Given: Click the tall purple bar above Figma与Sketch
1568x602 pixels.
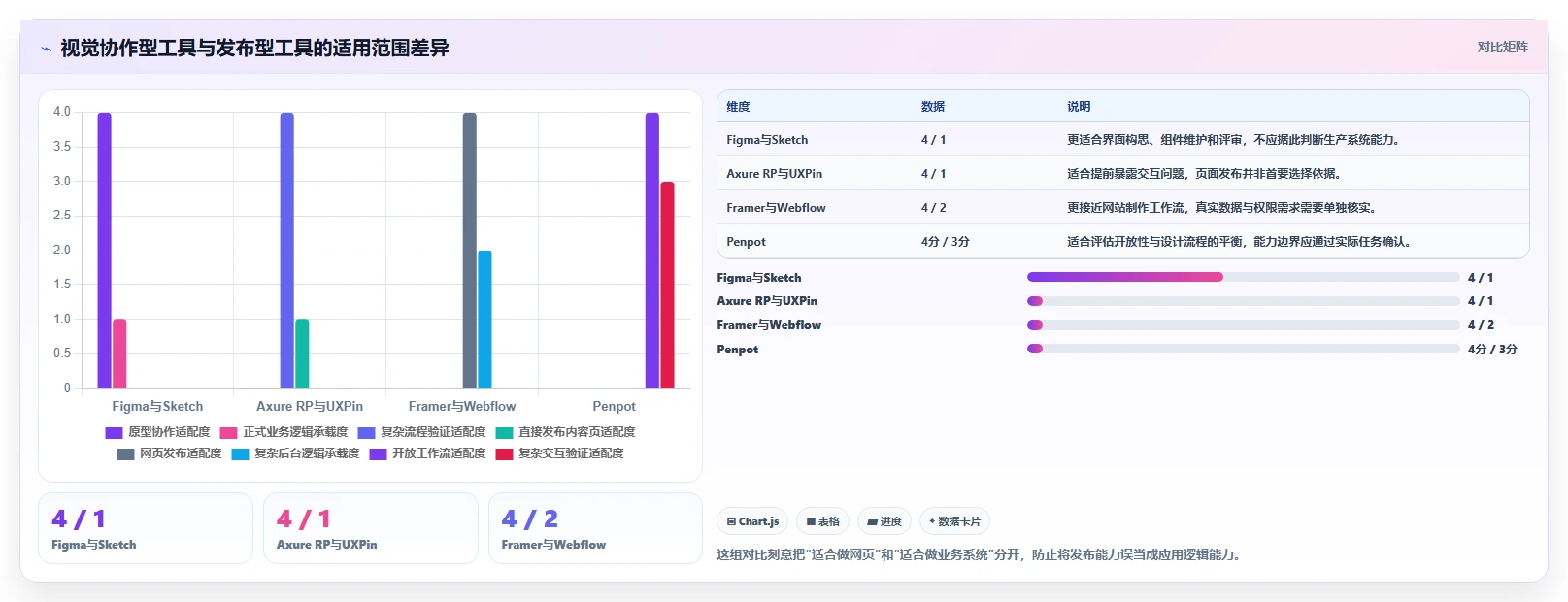Looking at the screenshot, I should [x=104, y=251].
